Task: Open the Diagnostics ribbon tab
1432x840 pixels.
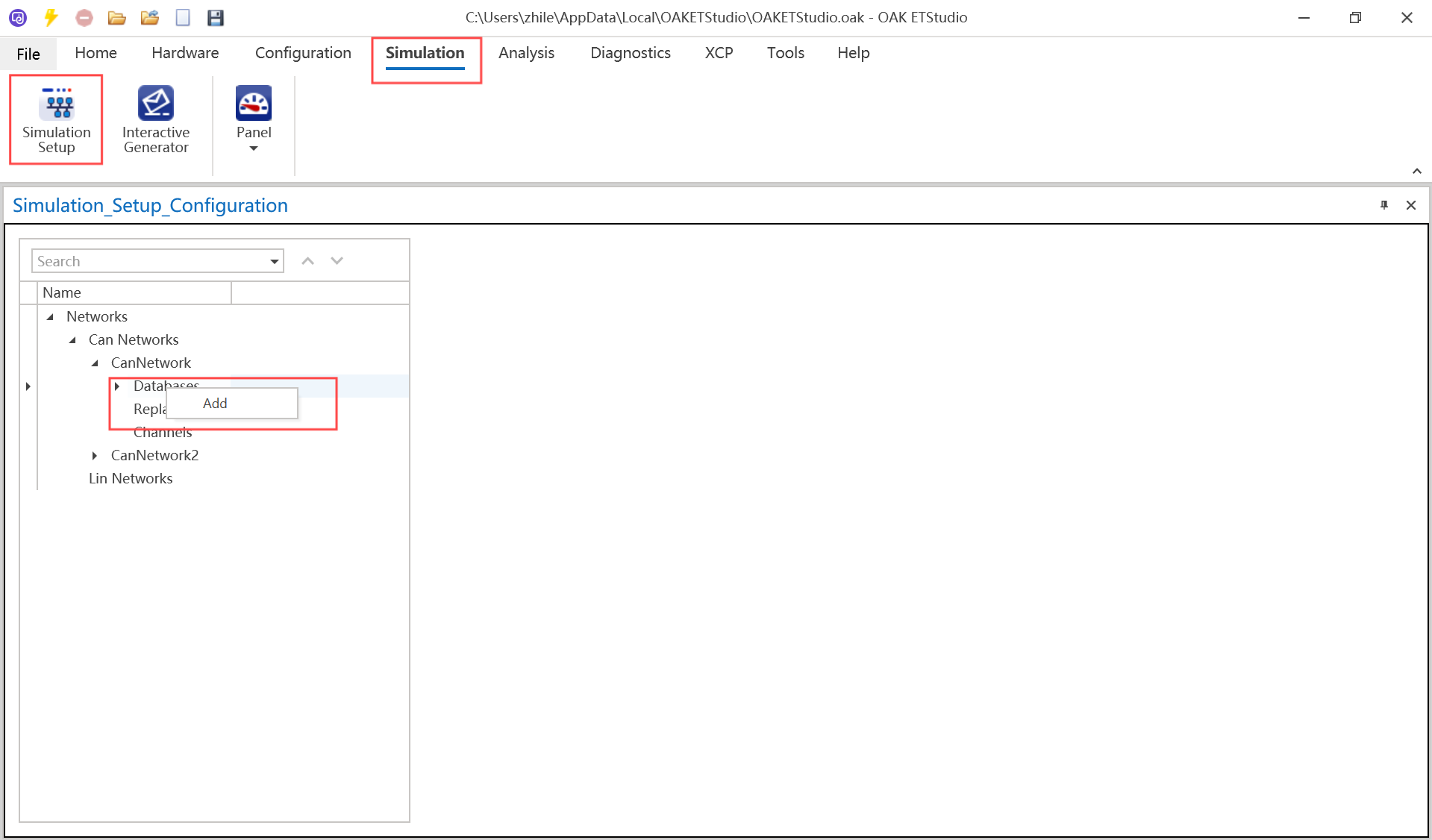Action: [630, 53]
